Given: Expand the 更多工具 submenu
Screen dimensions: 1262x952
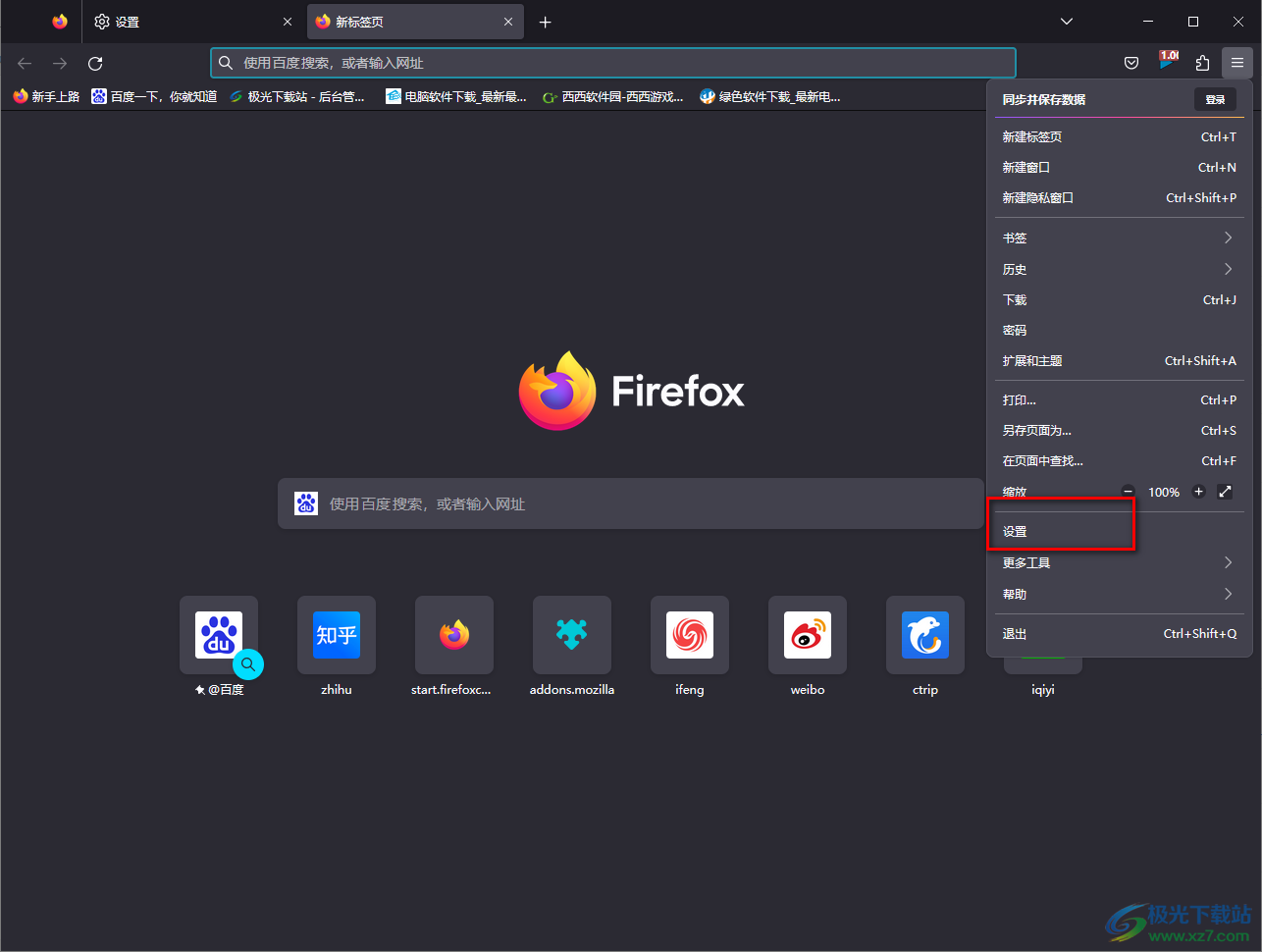Looking at the screenshot, I should pyautogui.click(x=1119, y=562).
